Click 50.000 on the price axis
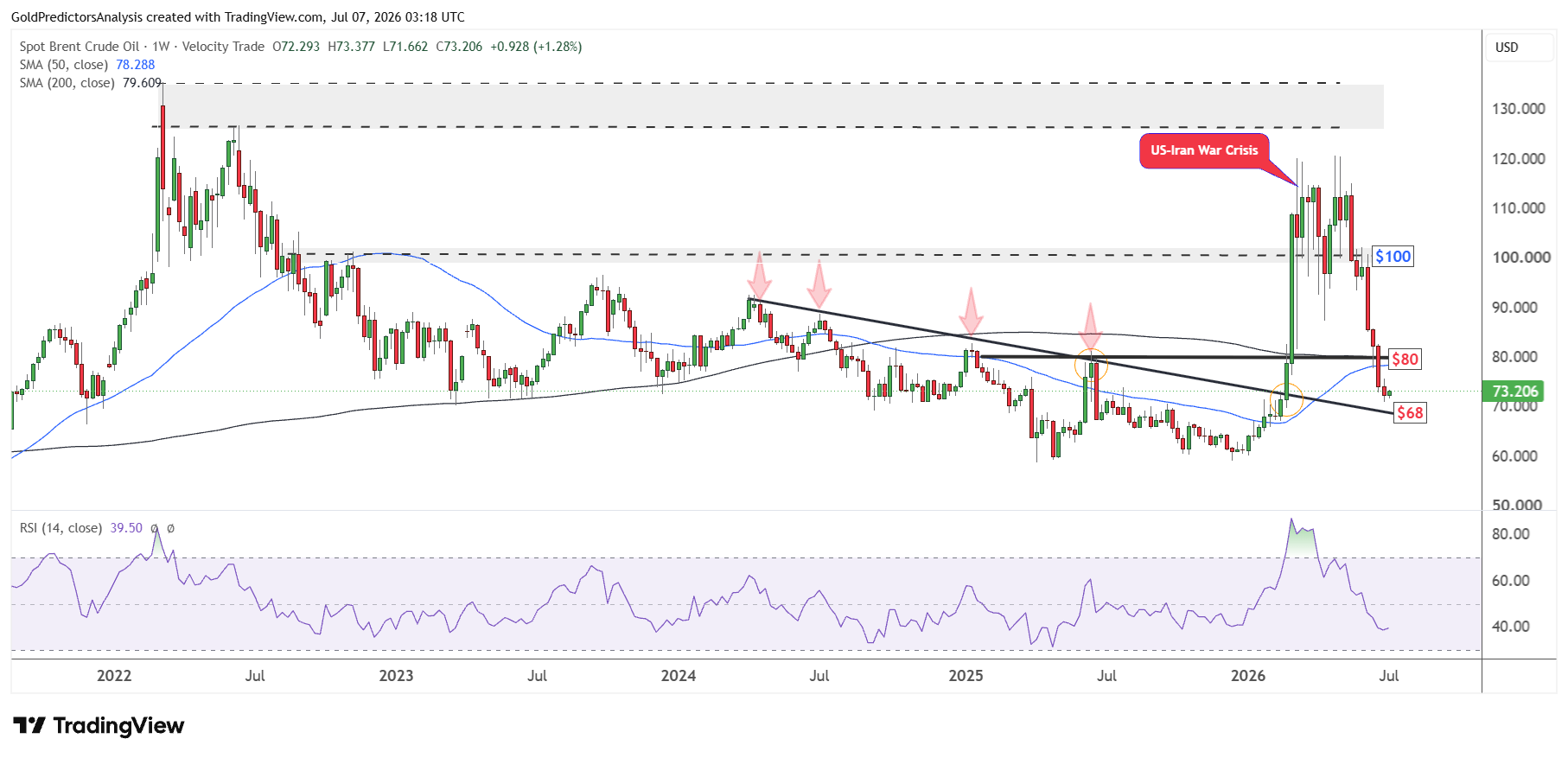 (x=1517, y=505)
